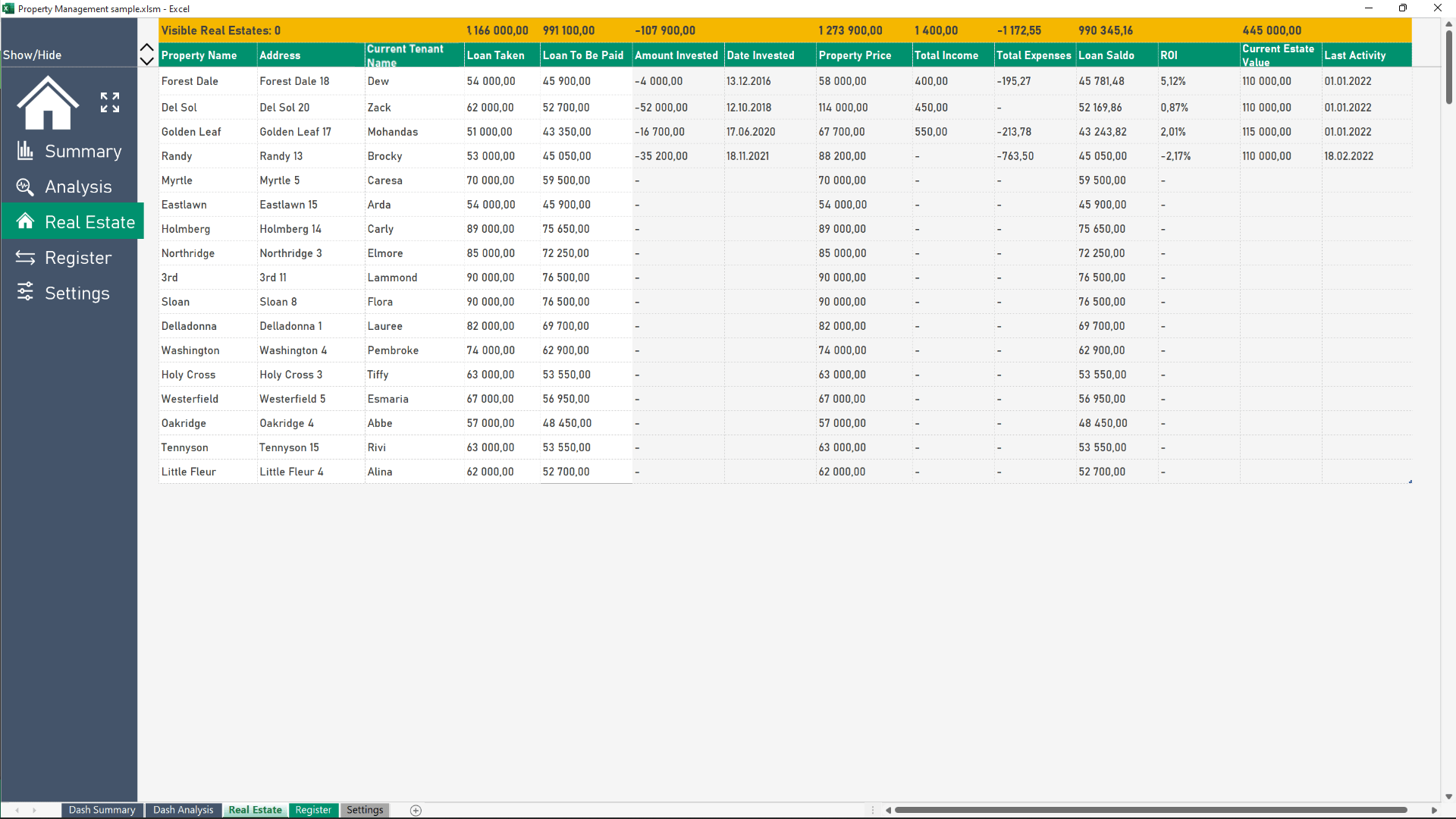Toggle the Show/Hide sidebar control
1456x819 pixels.
coord(33,54)
